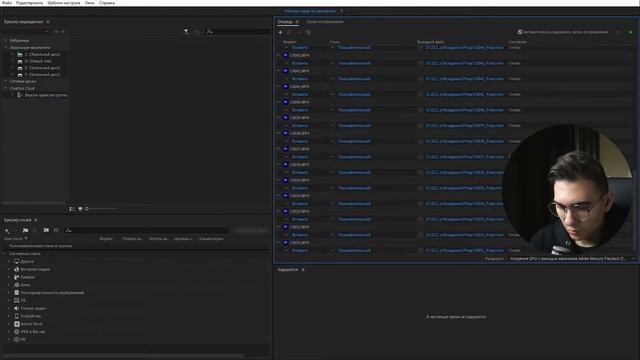Open the Шаблон настроек menu
Viewport: 640px width, 360px height.
click(x=64, y=3)
